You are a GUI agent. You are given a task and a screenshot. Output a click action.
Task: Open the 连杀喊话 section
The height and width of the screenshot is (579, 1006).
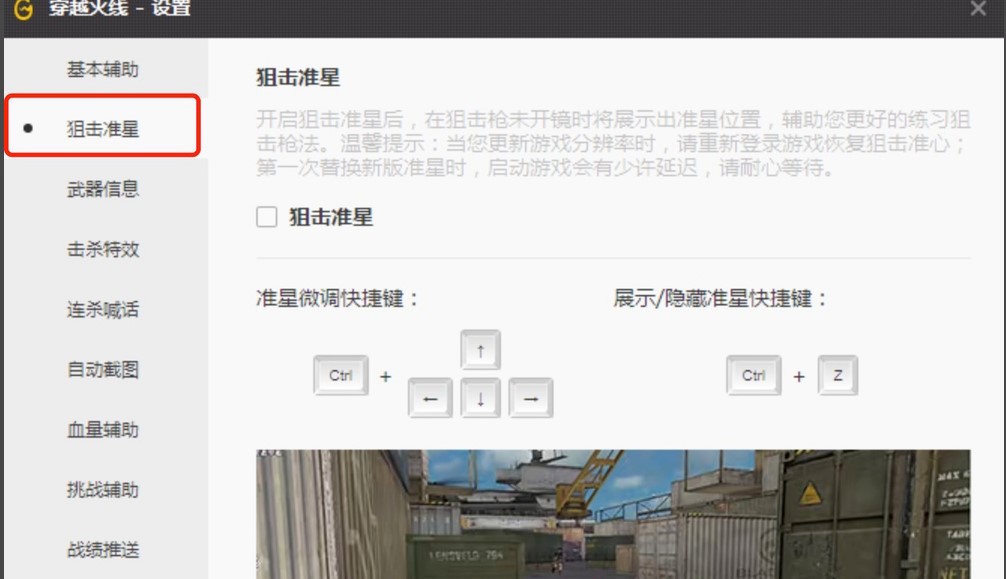[103, 309]
